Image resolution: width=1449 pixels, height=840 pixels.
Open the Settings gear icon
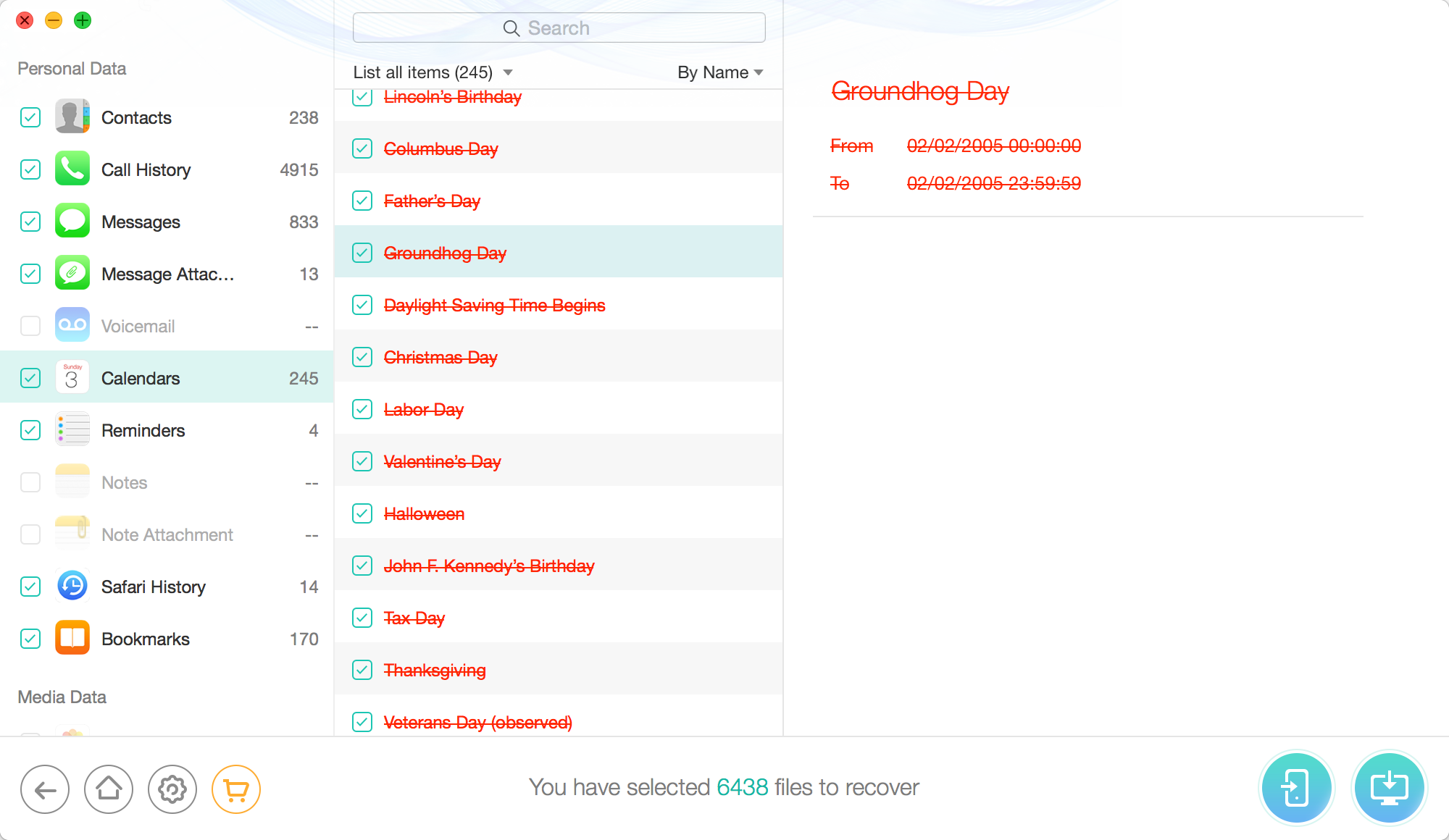(x=172, y=789)
